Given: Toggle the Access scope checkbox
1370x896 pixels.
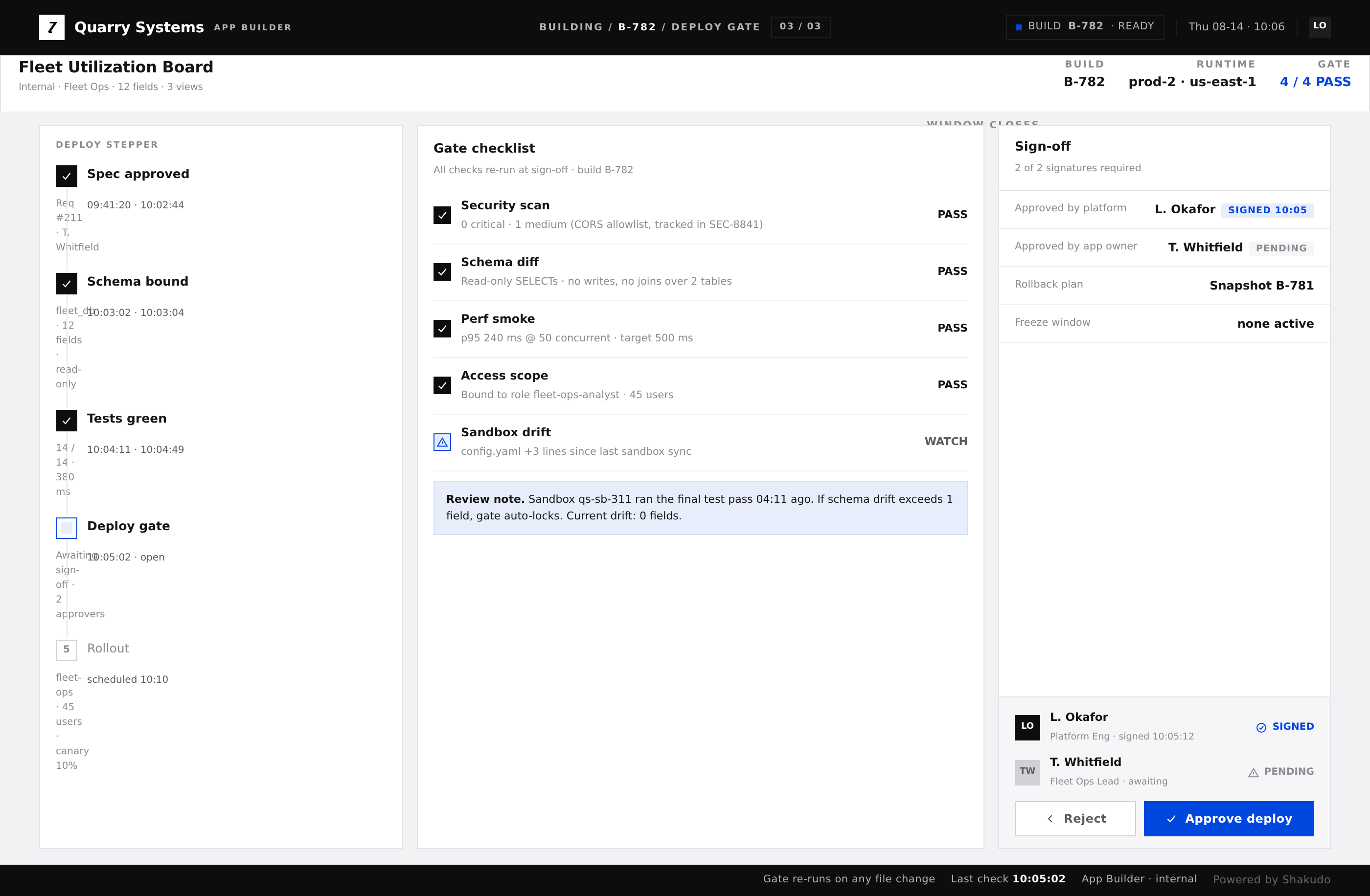Looking at the screenshot, I should tap(442, 385).
